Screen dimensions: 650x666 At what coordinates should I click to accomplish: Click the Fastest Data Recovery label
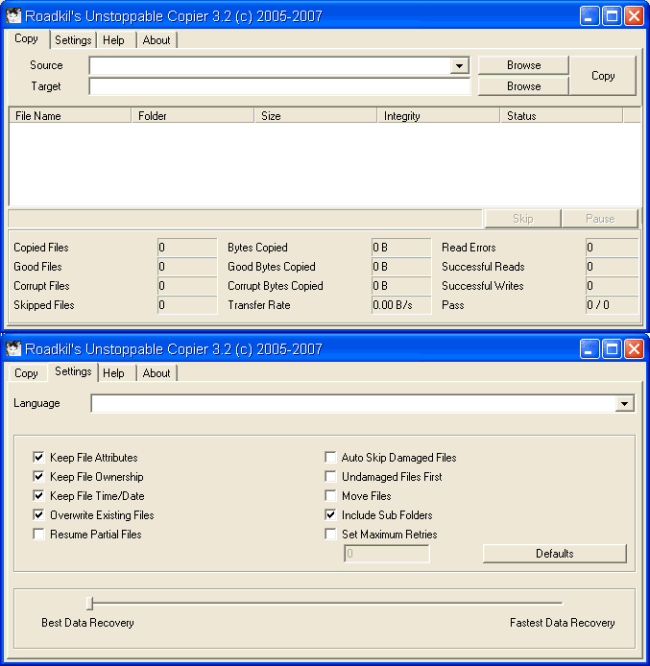[562, 623]
